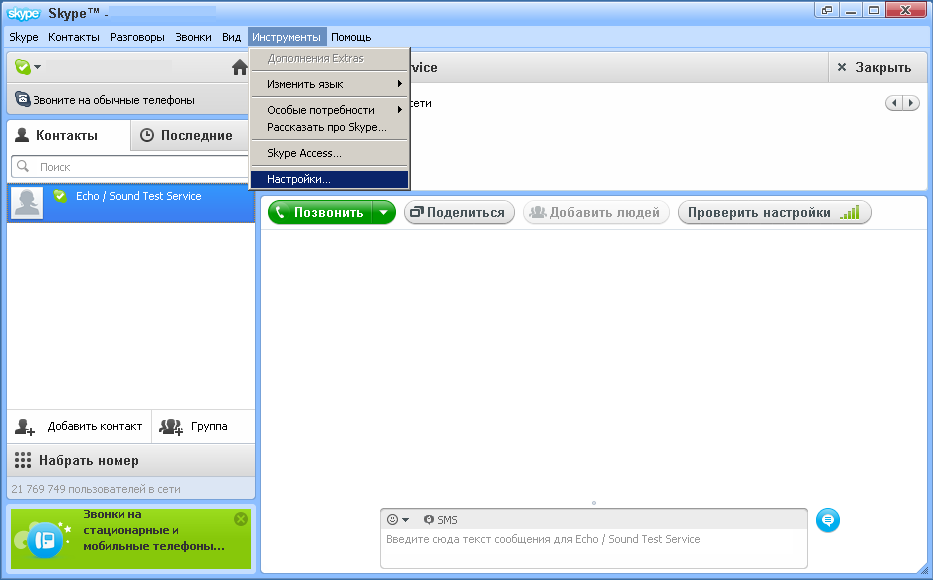933x580 pixels.
Task: Open Звоните на обычные телефоны banner
Action: click(x=127, y=99)
